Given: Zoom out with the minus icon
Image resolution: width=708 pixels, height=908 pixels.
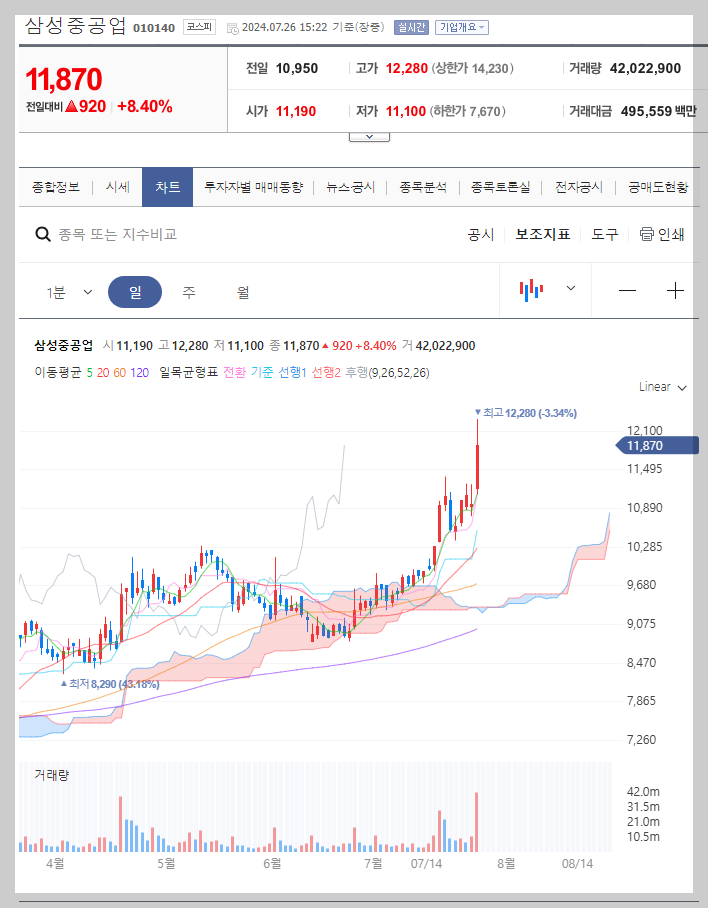Looking at the screenshot, I should pos(627,290).
